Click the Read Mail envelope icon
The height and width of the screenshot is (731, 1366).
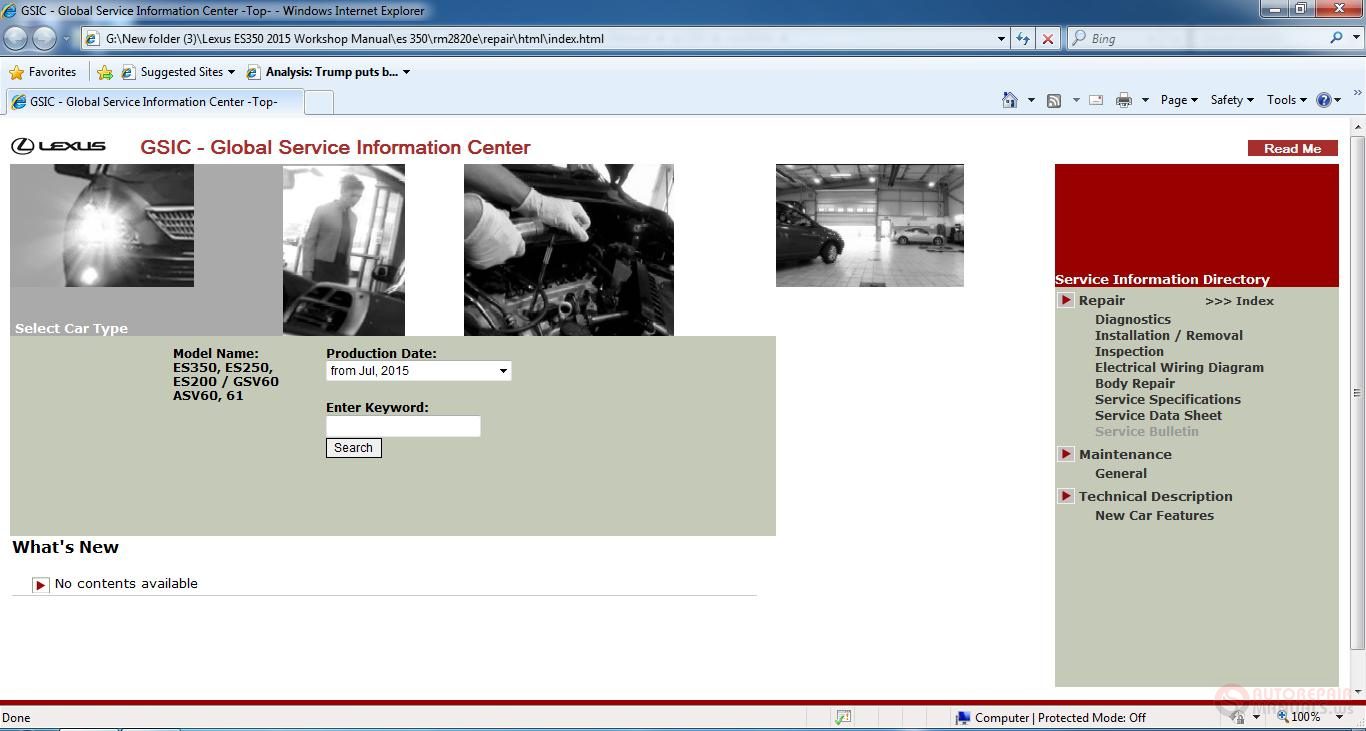coord(1096,100)
